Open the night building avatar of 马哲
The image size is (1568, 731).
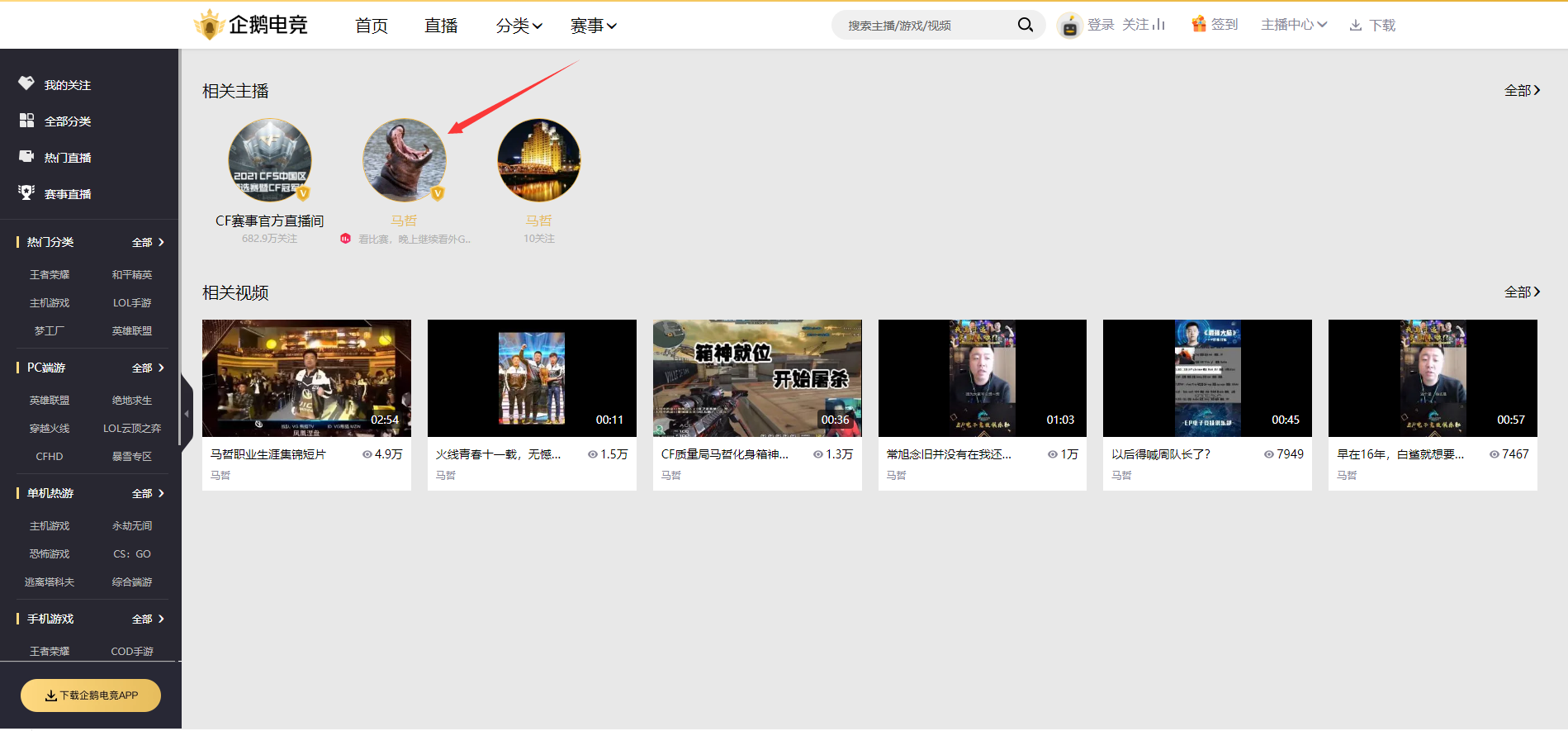[539, 160]
